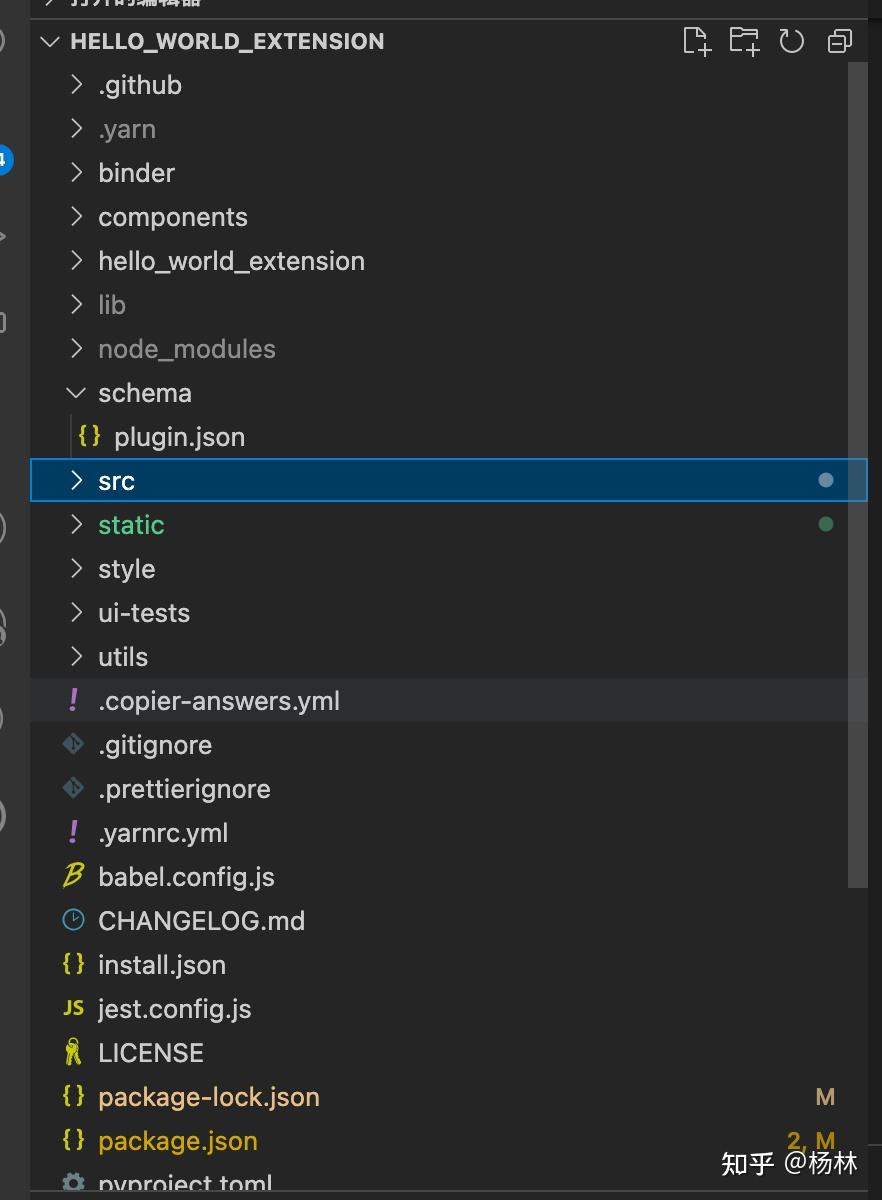Screen dimensions: 882x1200
Task: Open the package.json file
Action: coord(177,1140)
